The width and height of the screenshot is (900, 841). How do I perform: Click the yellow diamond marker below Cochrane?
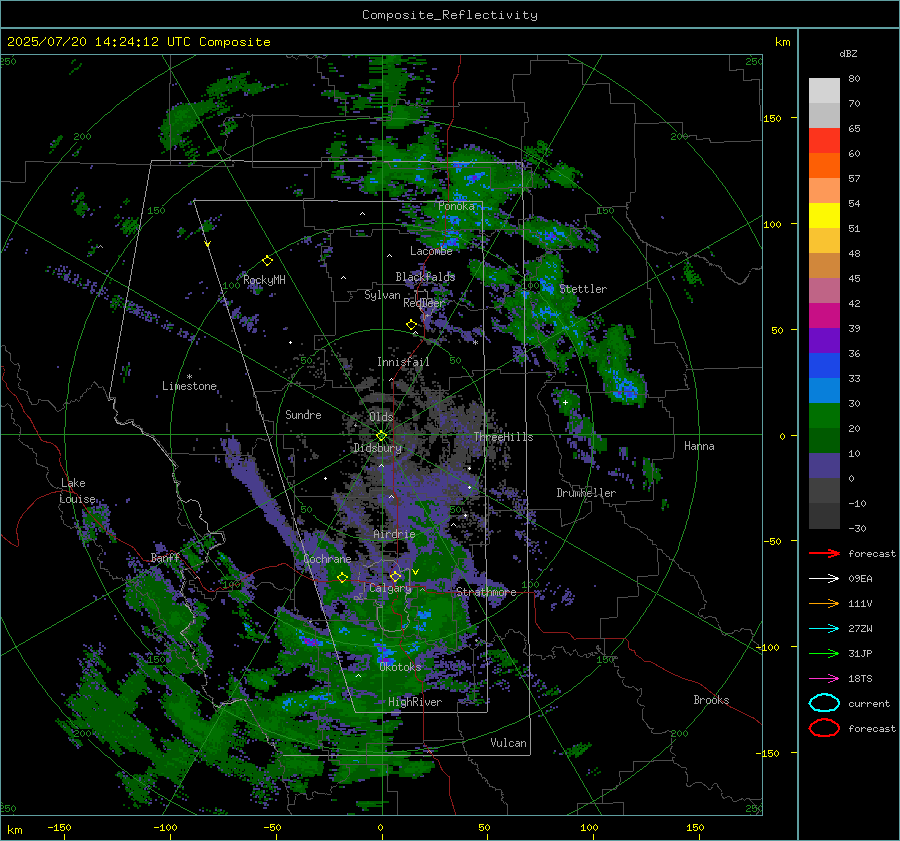342,578
